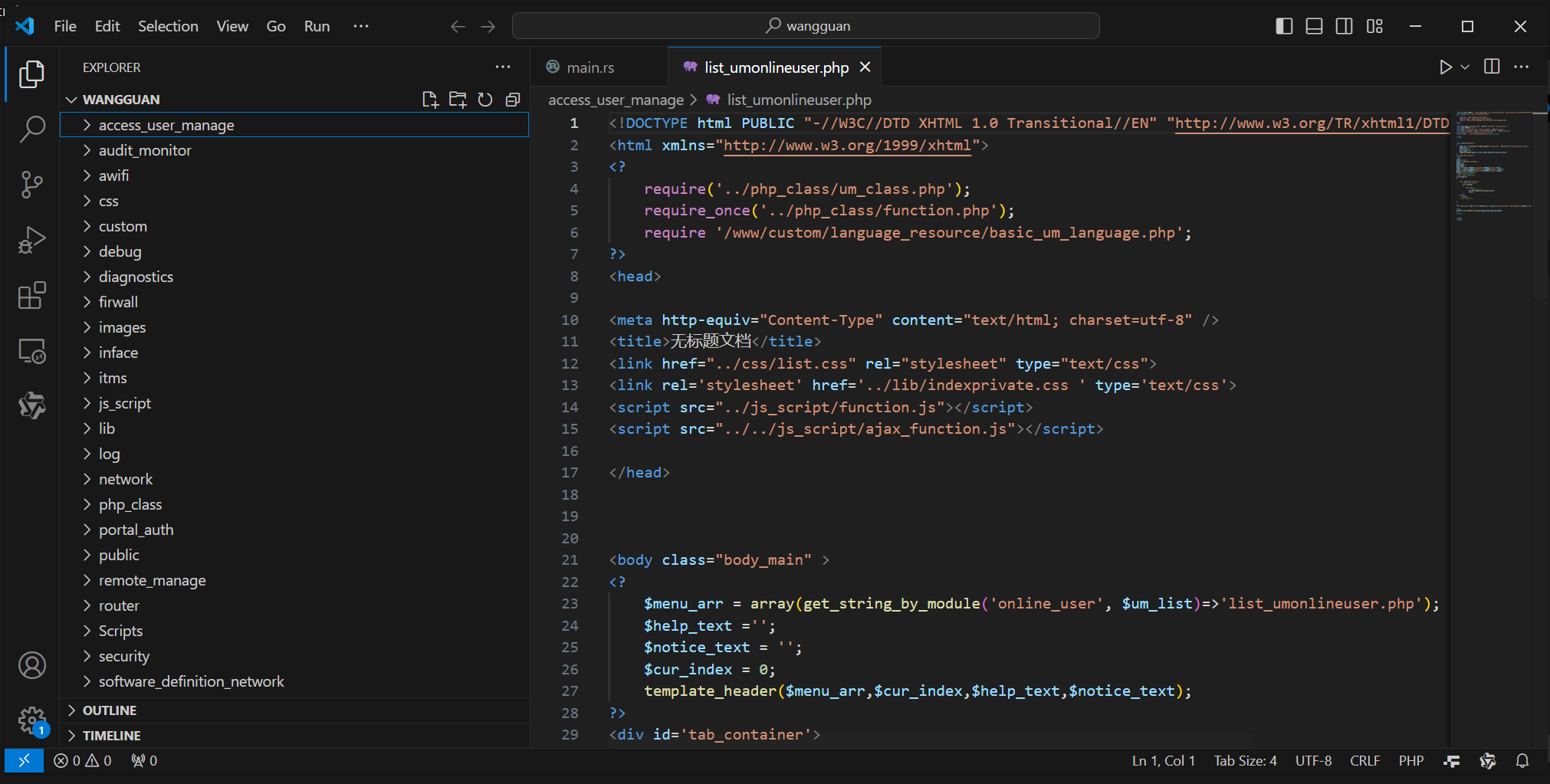Viewport: 1550px width, 784px height.
Task: Open the Extensions view
Action: coord(31,295)
